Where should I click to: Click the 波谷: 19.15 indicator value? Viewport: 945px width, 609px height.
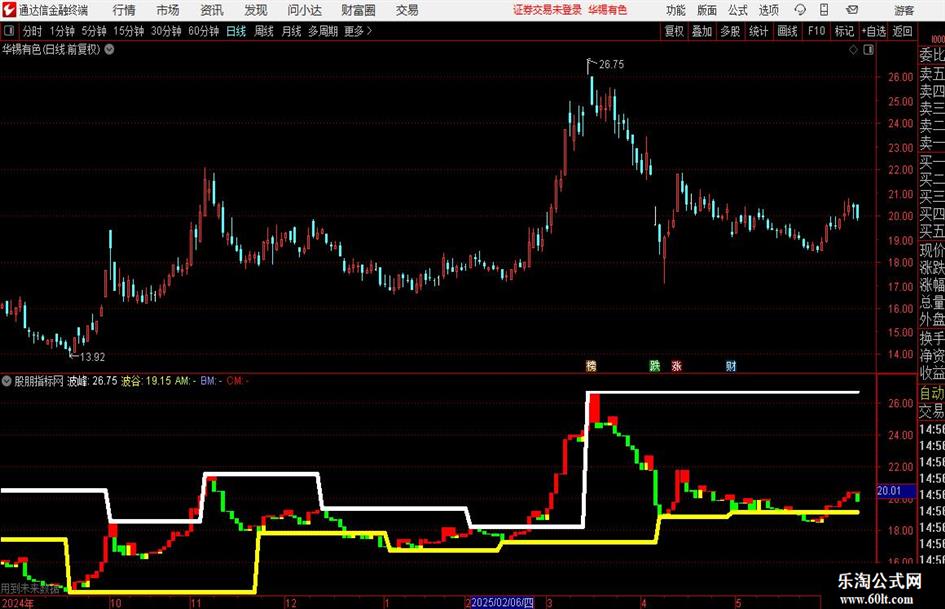[x=146, y=380]
